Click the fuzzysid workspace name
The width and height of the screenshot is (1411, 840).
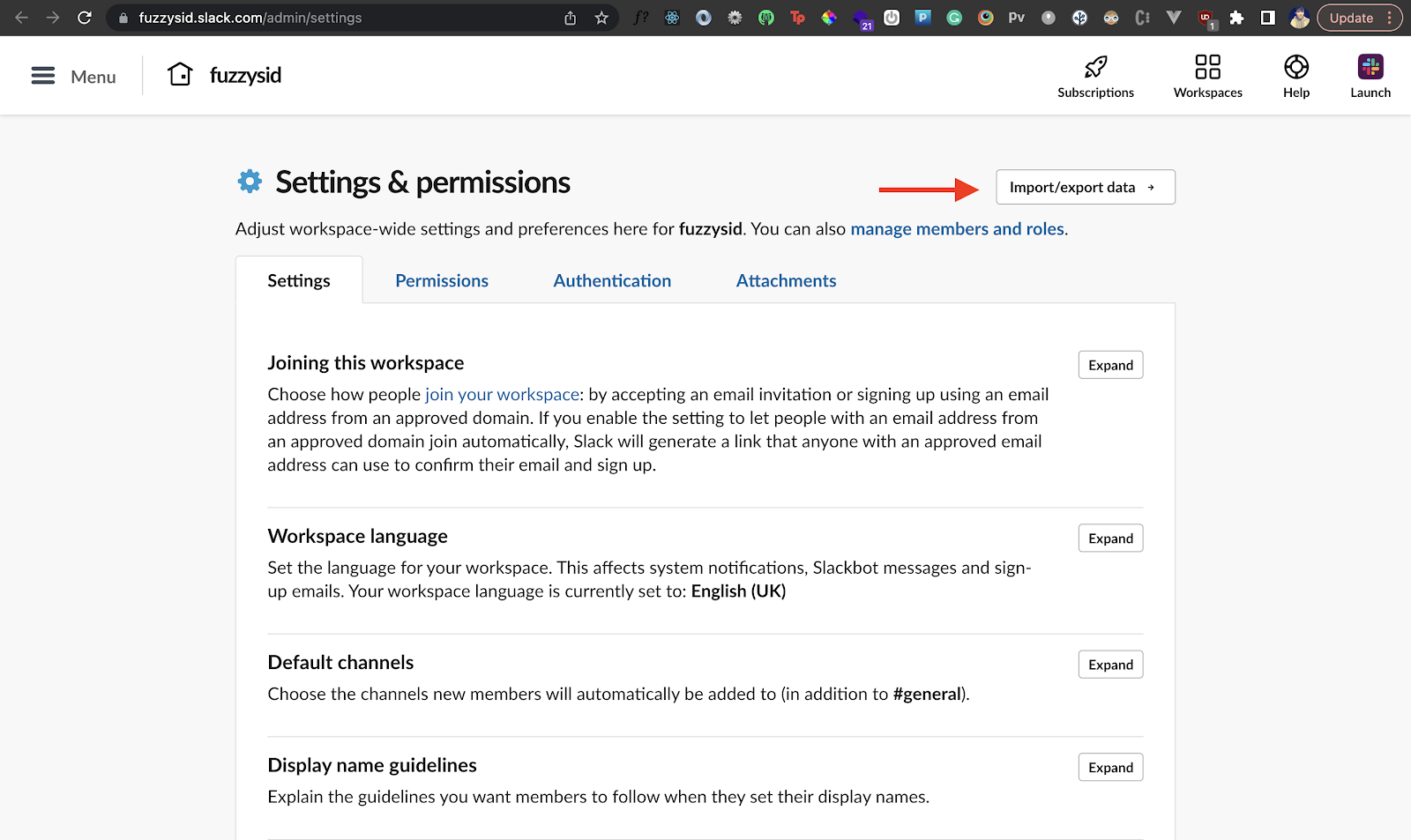246,75
